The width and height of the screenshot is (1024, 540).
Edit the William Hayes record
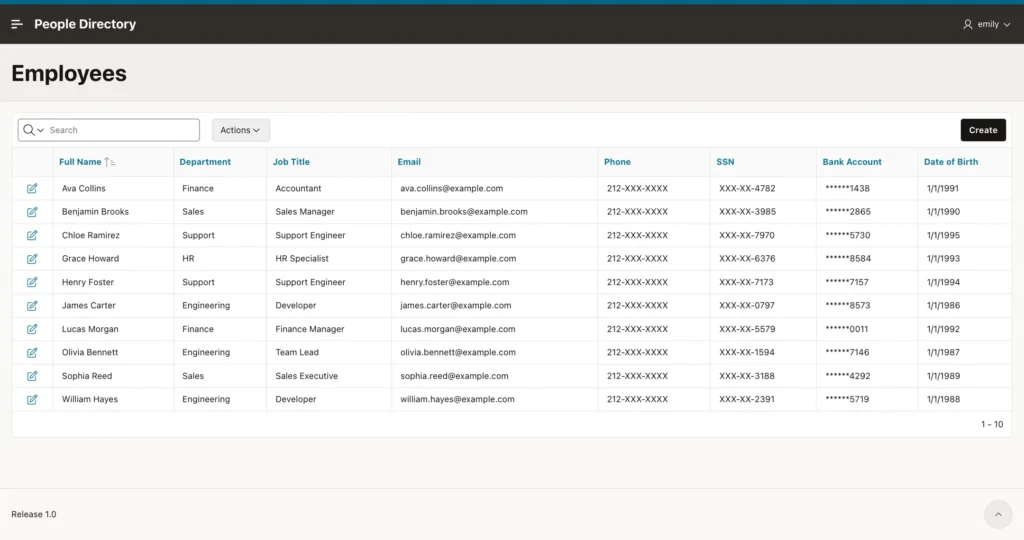tap(32, 400)
